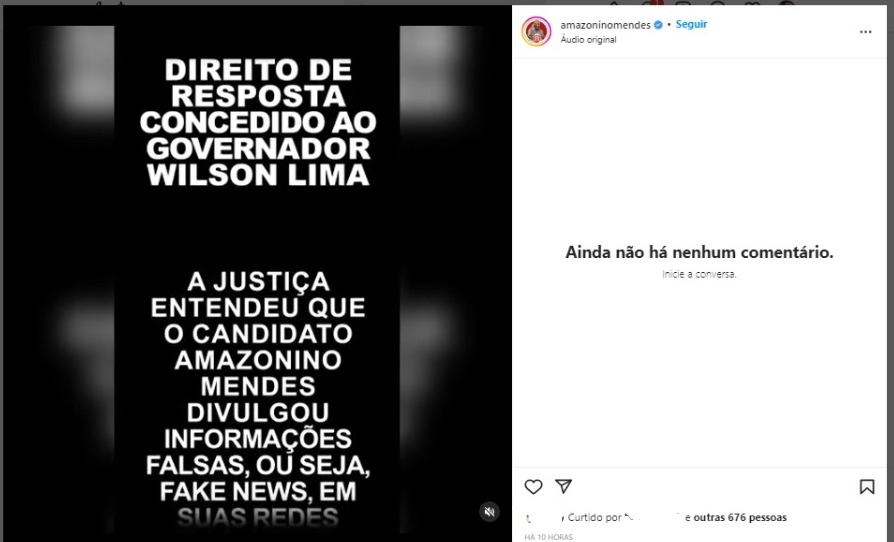Save the post with the bookmark icon
The image size is (894, 542).
[x=867, y=487]
